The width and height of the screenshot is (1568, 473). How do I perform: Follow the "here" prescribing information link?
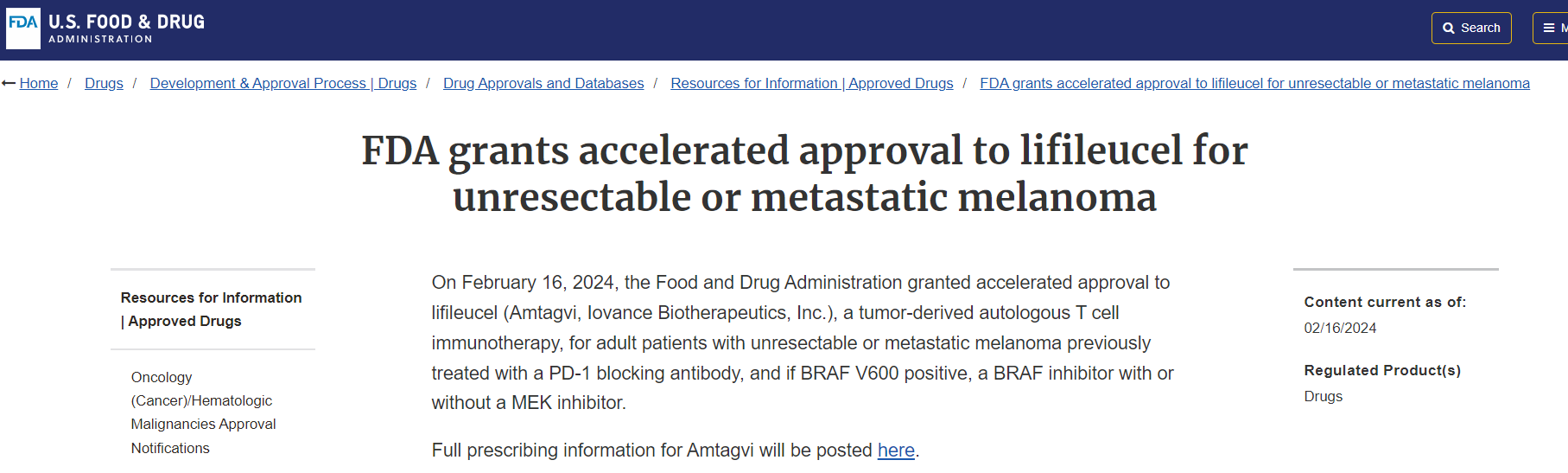[x=896, y=451]
